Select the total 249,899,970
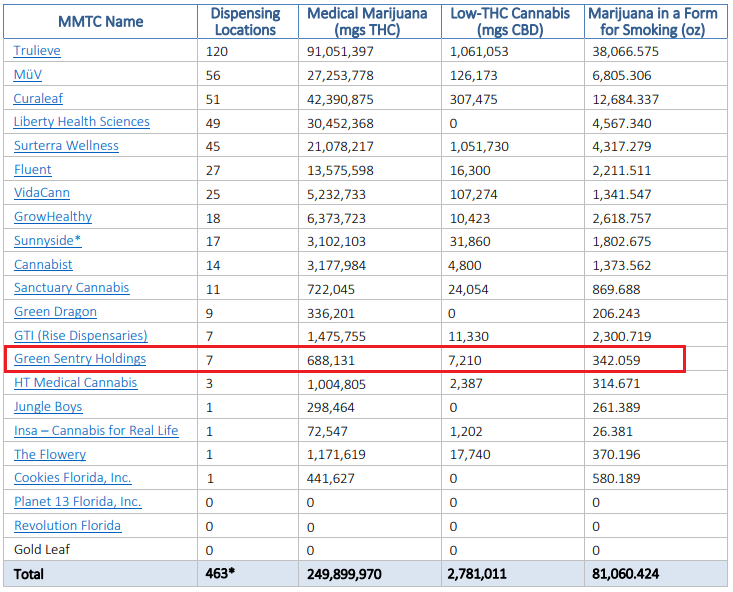This screenshot has width=733, height=592. (x=344, y=574)
